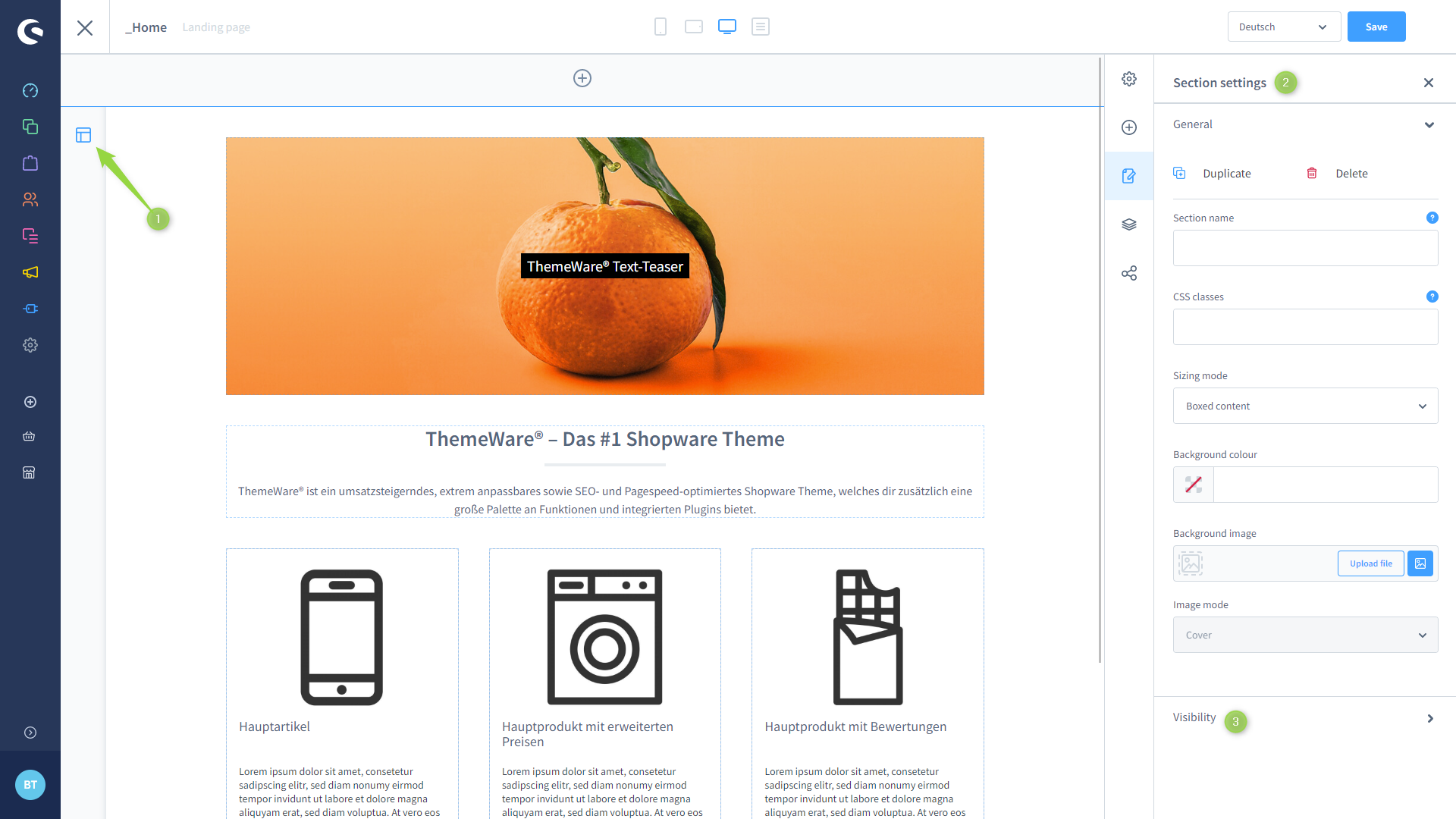1456x819 pixels.
Task: Select the ThemeWare Das #1 Shopware Theme heading
Action: tap(605, 439)
